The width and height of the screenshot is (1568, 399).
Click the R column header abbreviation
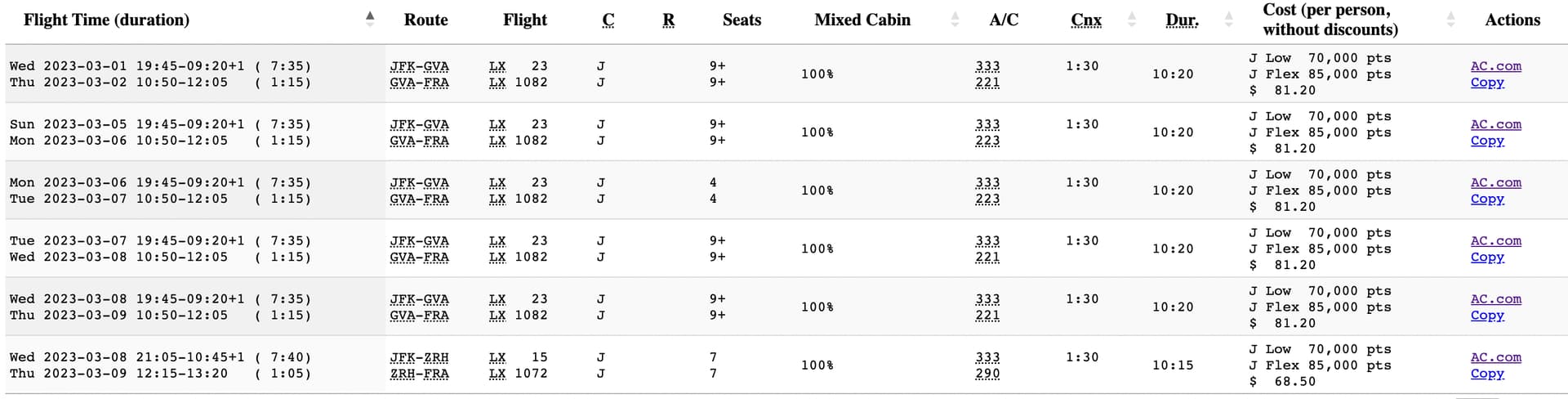coord(668,20)
